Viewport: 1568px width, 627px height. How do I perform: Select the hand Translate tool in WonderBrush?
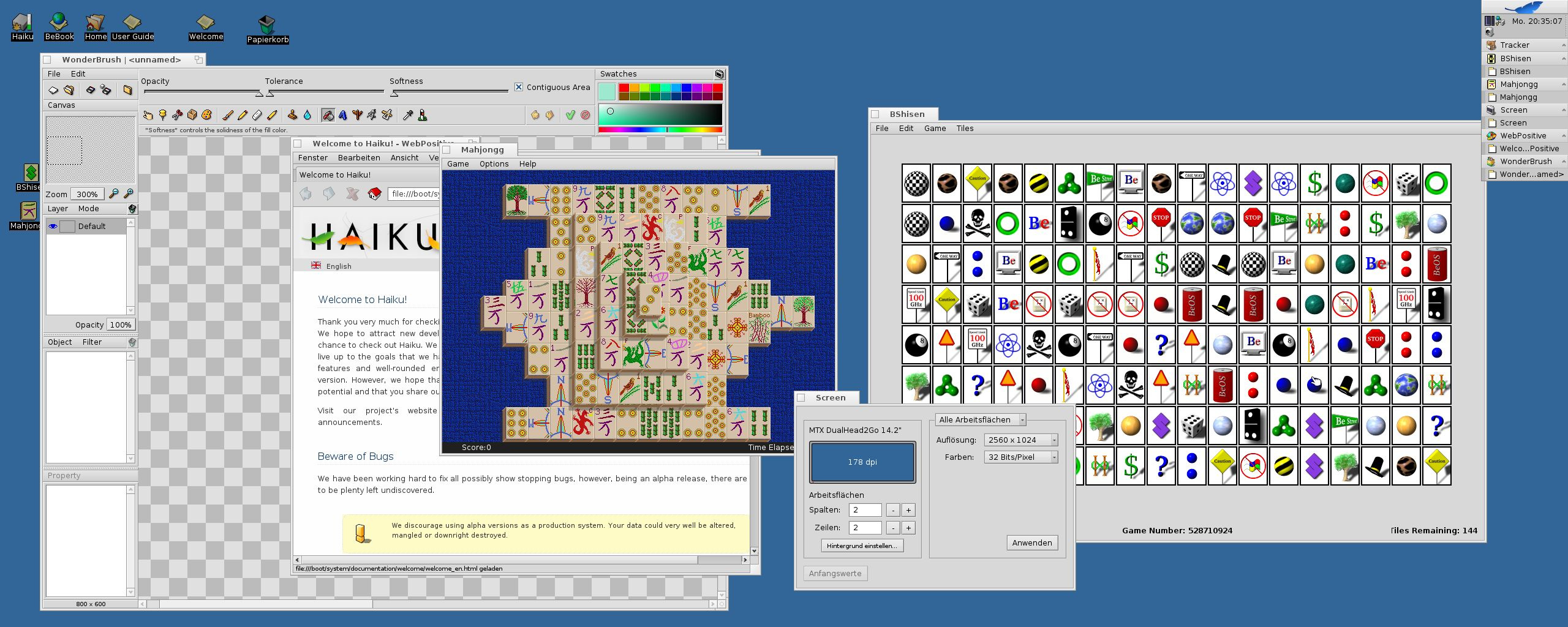coord(148,115)
